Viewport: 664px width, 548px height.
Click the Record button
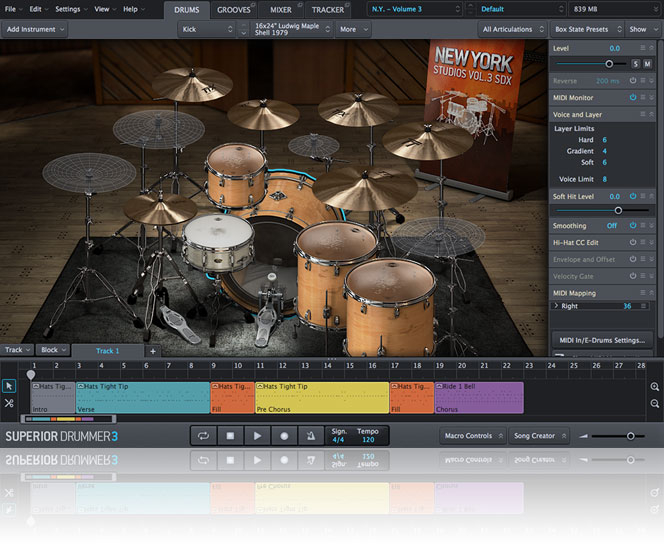pyautogui.click(x=284, y=436)
